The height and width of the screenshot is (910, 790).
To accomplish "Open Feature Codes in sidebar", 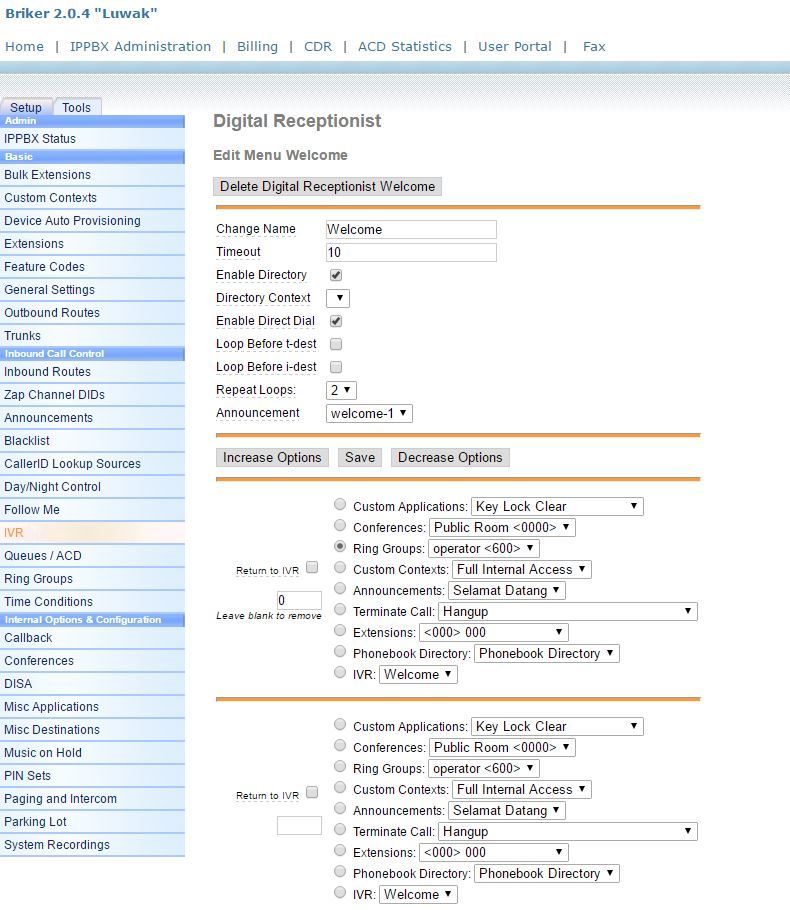I will [92, 267].
